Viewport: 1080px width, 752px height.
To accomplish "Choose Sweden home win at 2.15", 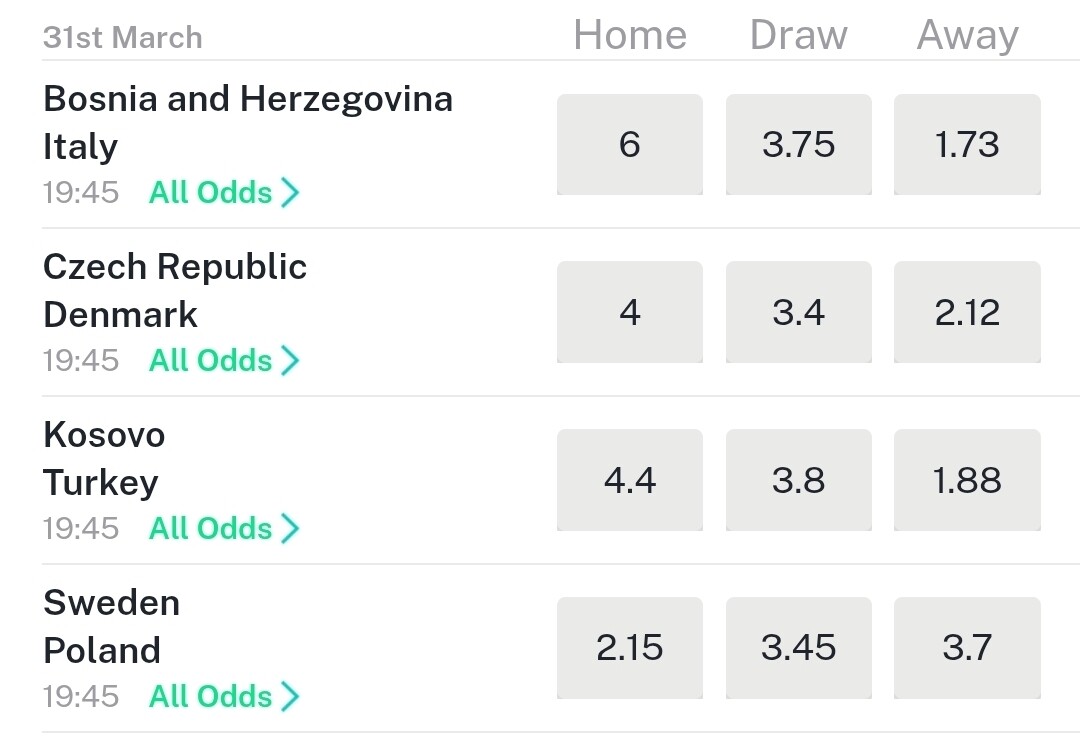I will [629, 649].
